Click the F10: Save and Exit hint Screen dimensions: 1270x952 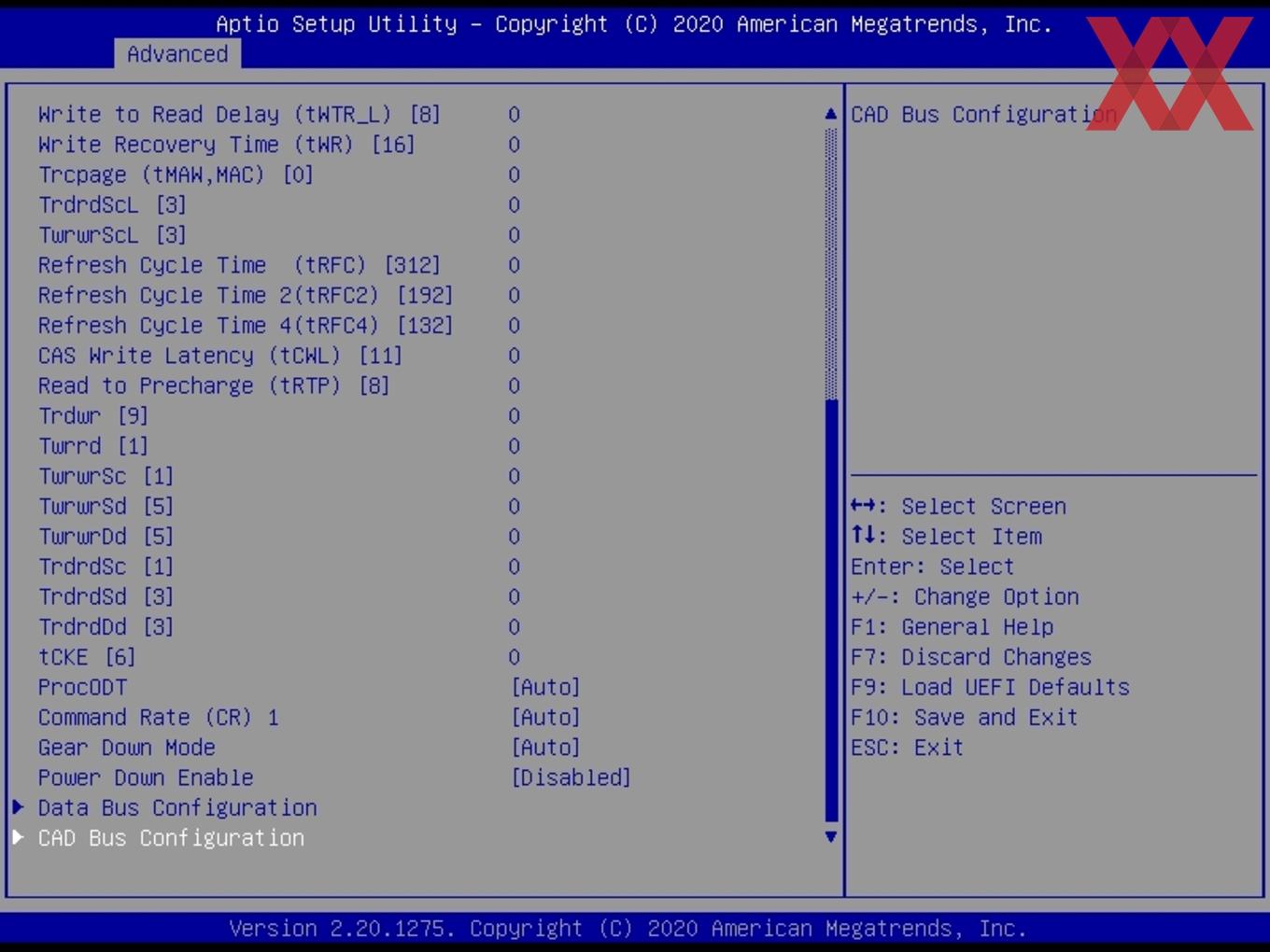965,718
